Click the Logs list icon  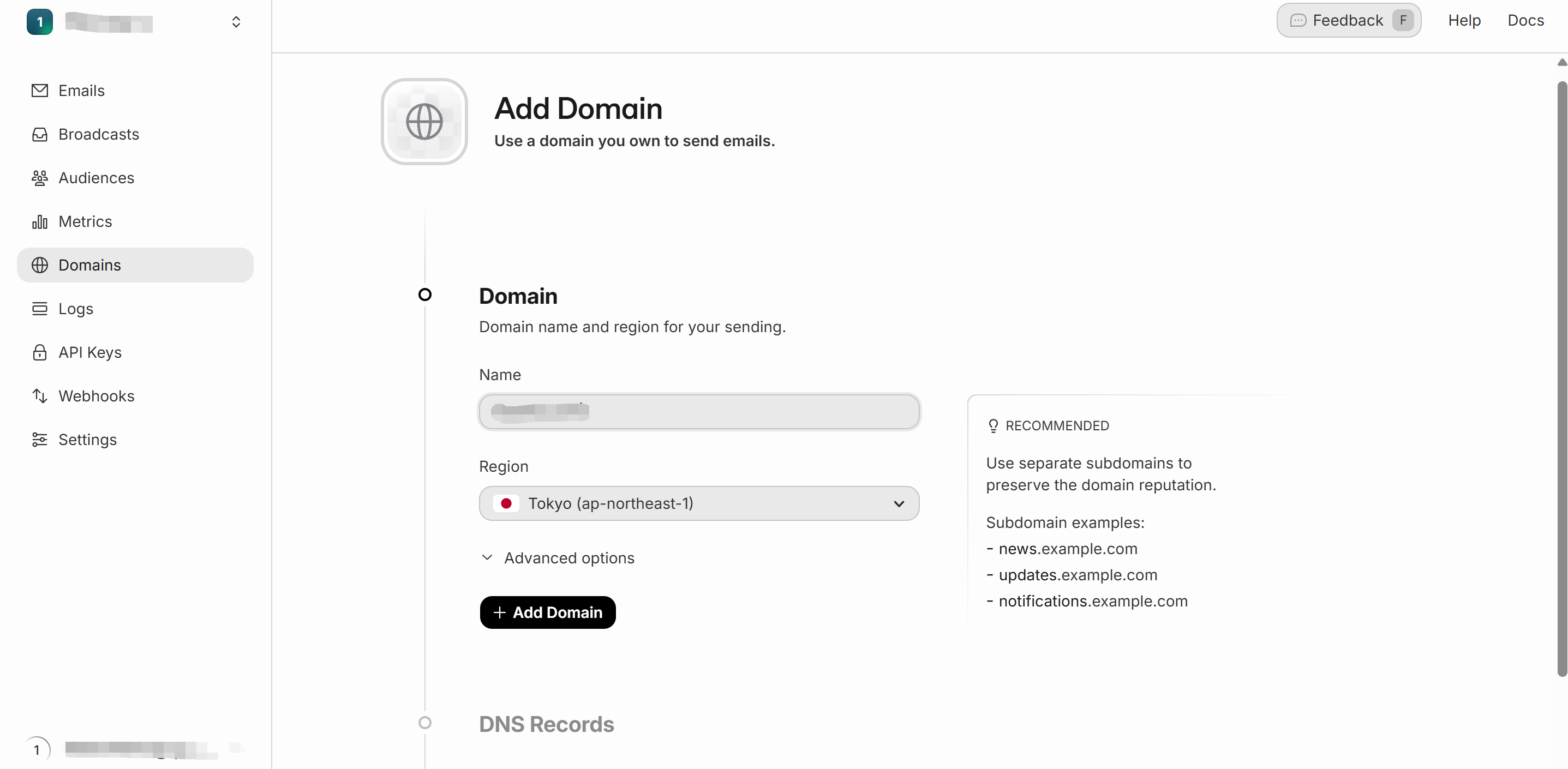point(40,309)
